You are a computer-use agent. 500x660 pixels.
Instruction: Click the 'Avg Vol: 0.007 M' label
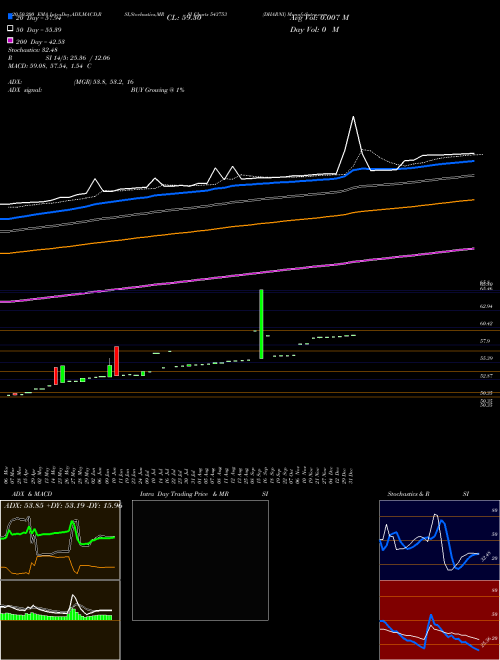coord(319,18)
